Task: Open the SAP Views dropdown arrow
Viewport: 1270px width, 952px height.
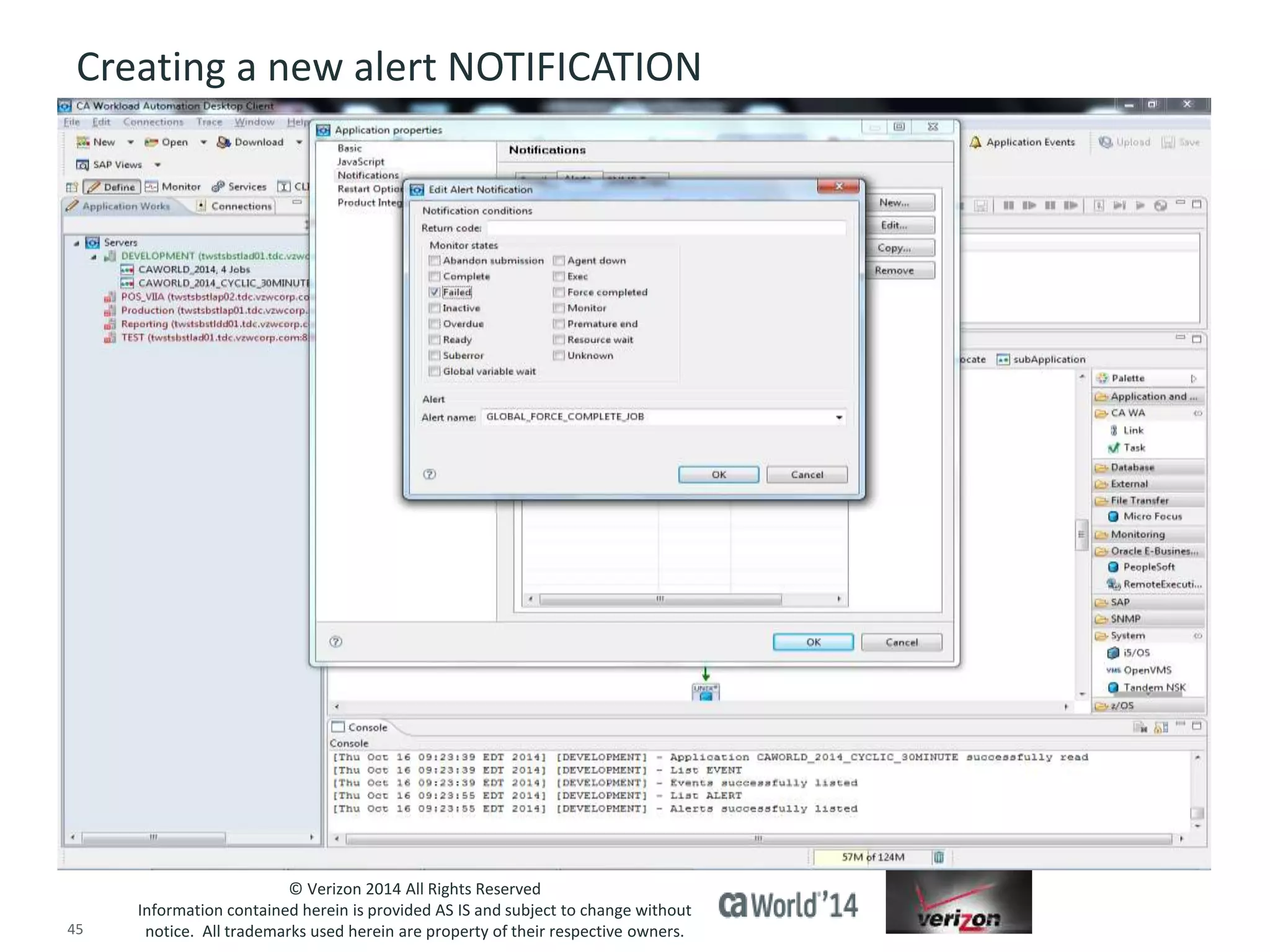Action: [158, 165]
